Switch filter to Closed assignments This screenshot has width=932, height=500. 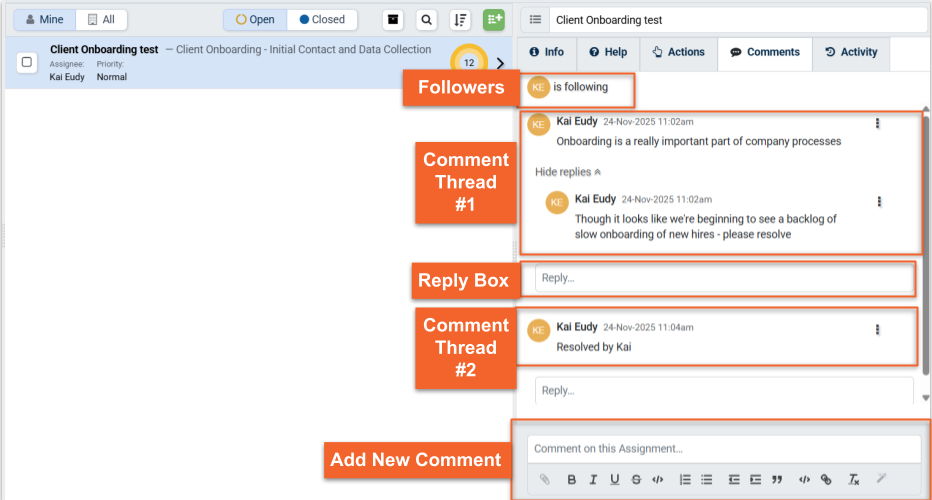[x=322, y=20]
